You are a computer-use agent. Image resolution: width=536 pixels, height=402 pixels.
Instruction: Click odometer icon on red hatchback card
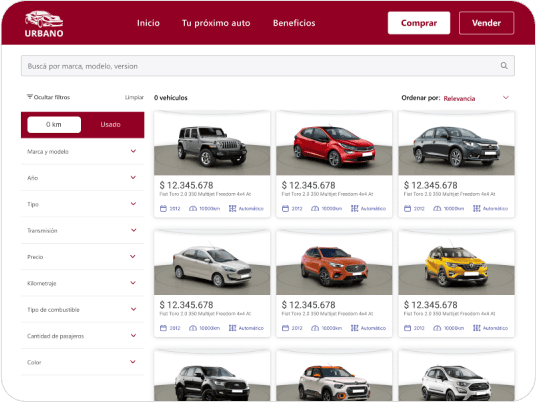click(x=315, y=209)
